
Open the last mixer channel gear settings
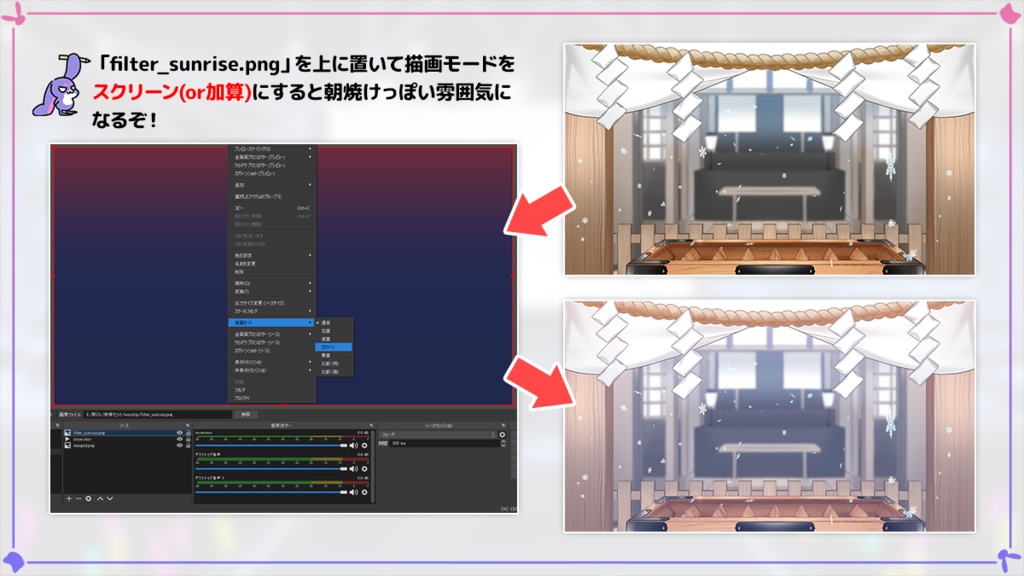point(364,492)
